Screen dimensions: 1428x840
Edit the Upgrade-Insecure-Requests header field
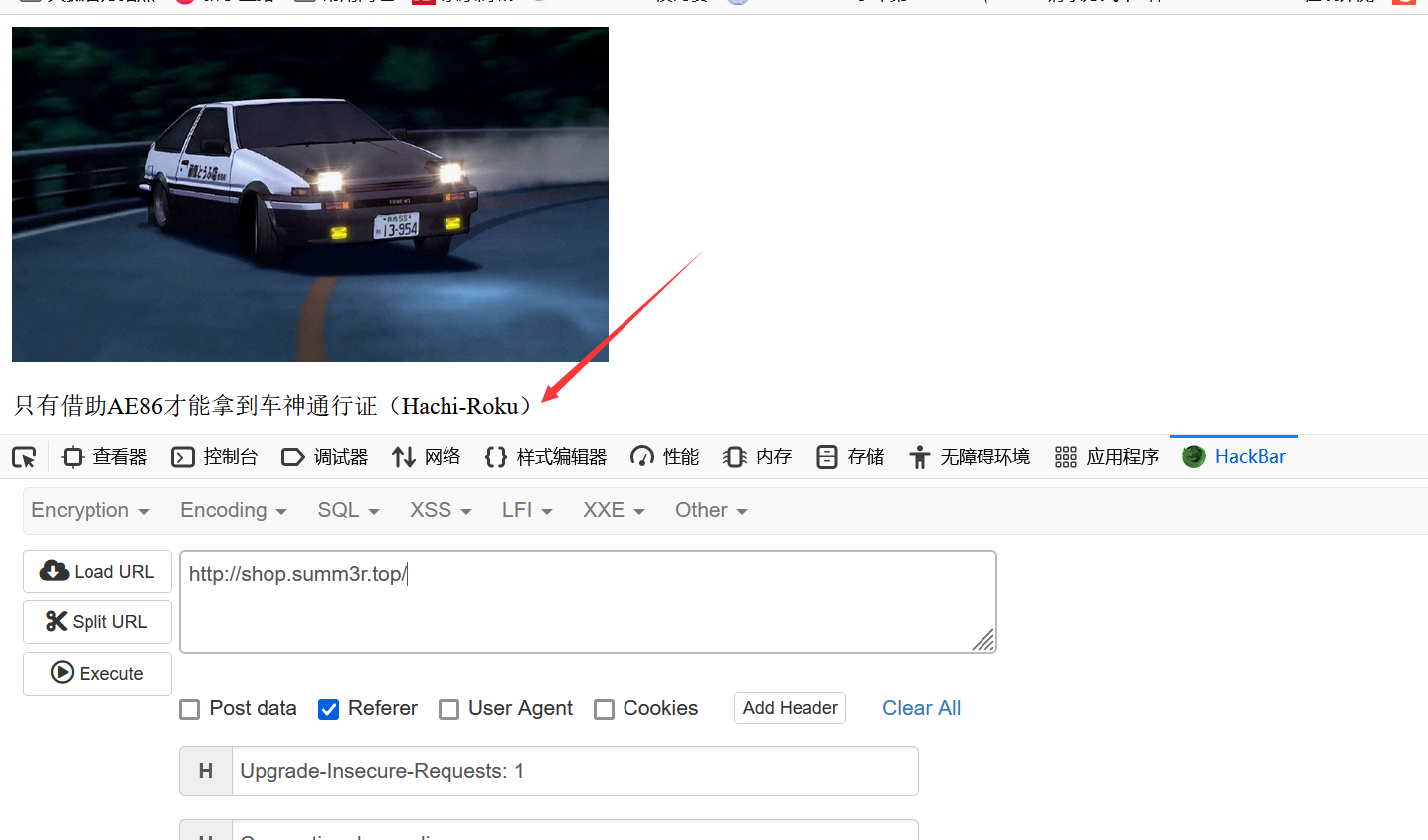tap(575, 771)
